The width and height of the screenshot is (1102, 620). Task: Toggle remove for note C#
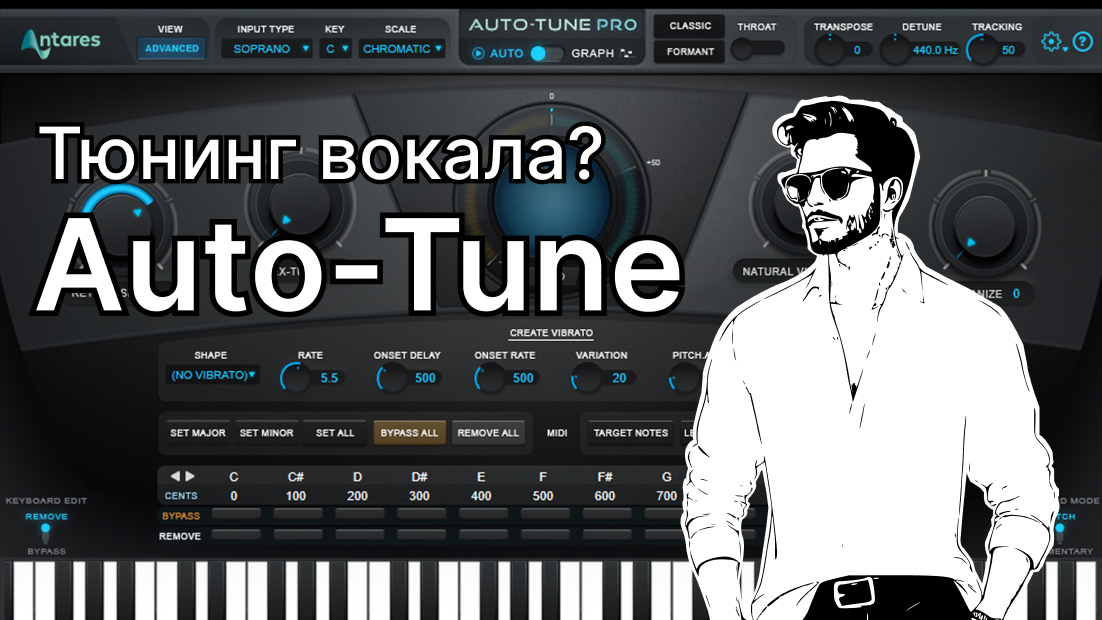[297, 535]
